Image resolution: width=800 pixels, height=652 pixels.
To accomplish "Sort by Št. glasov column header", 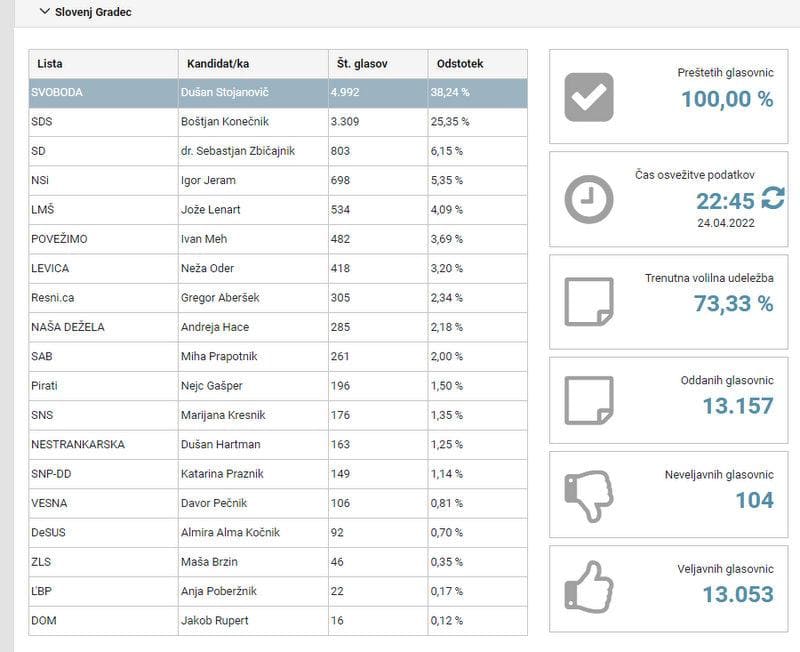I will coord(362,64).
